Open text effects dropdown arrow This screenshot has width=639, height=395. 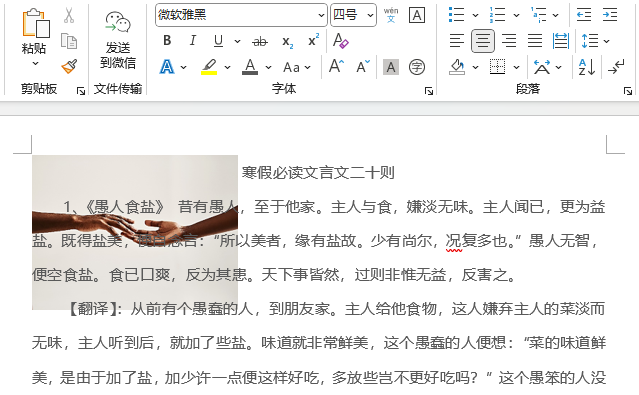pyautogui.click(x=183, y=67)
